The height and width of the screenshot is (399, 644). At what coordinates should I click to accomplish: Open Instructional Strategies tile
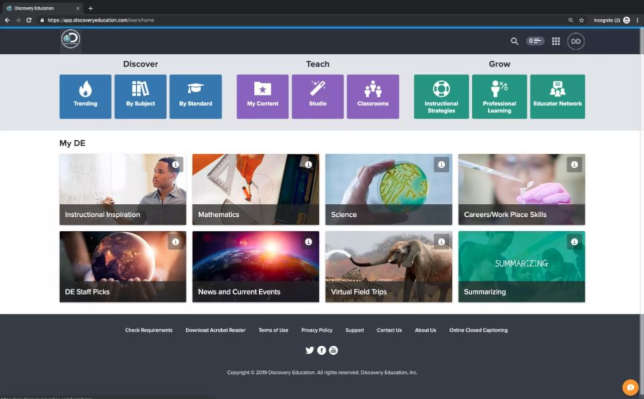(x=441, y=97)
